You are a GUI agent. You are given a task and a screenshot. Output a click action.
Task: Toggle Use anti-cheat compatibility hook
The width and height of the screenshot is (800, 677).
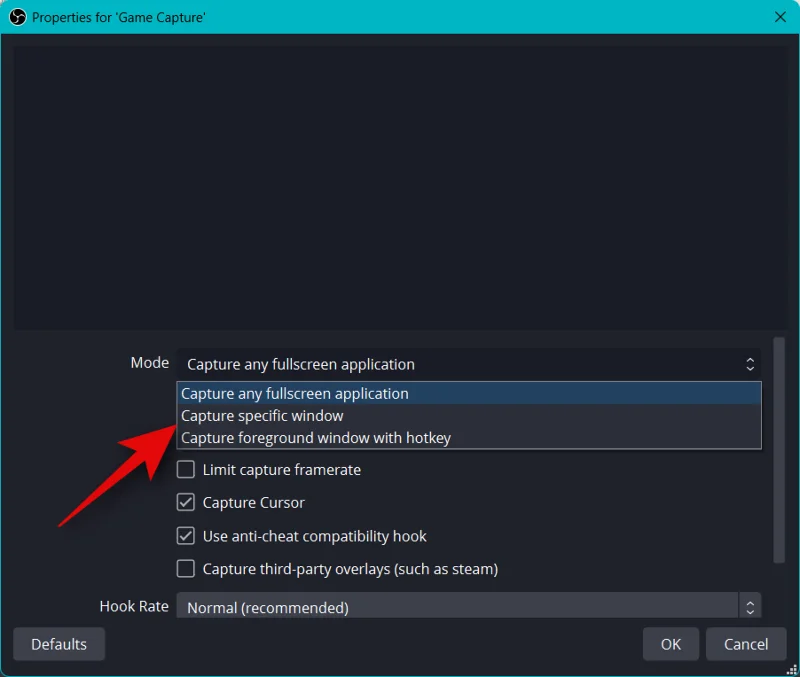point(186,536)
